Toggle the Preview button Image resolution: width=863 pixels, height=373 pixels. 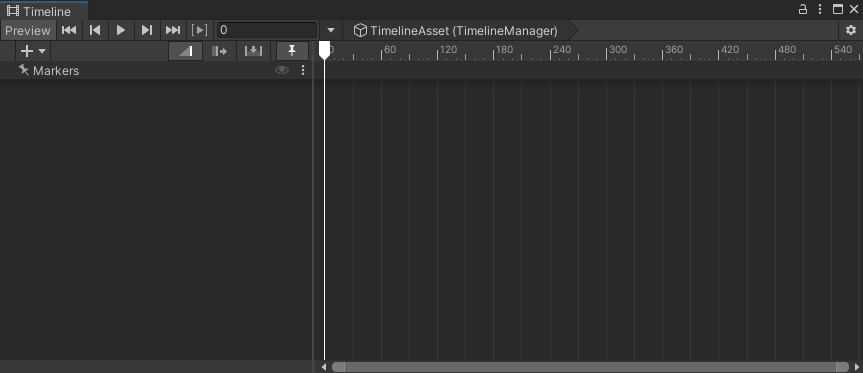28,30
